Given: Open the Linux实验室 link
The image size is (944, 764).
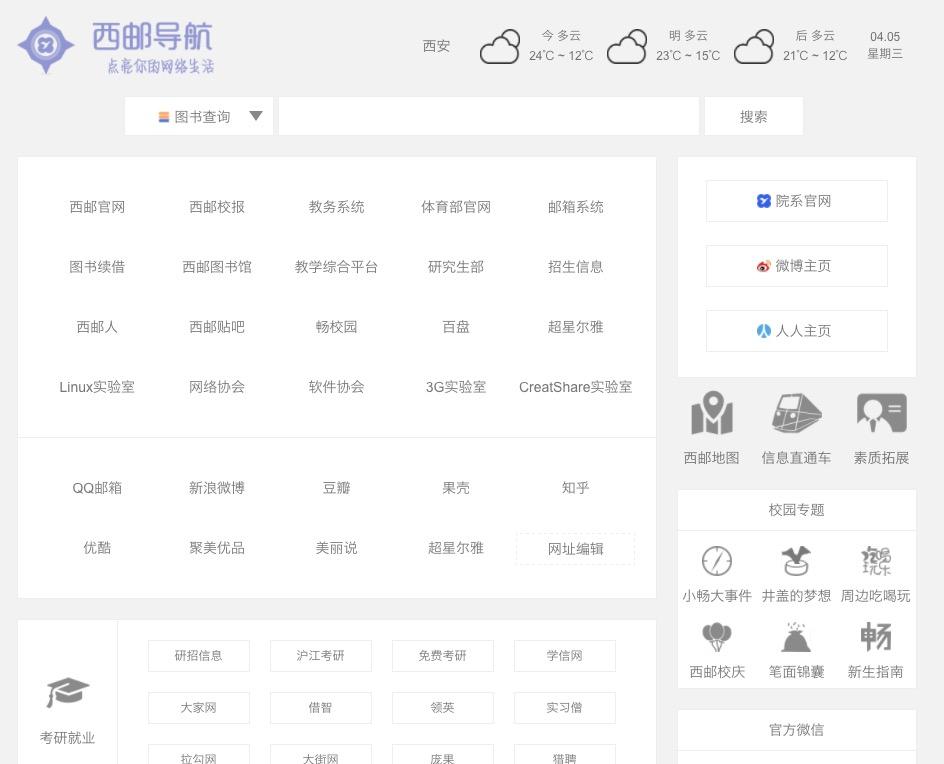Looking at the screenshot, I should point(97,387).
